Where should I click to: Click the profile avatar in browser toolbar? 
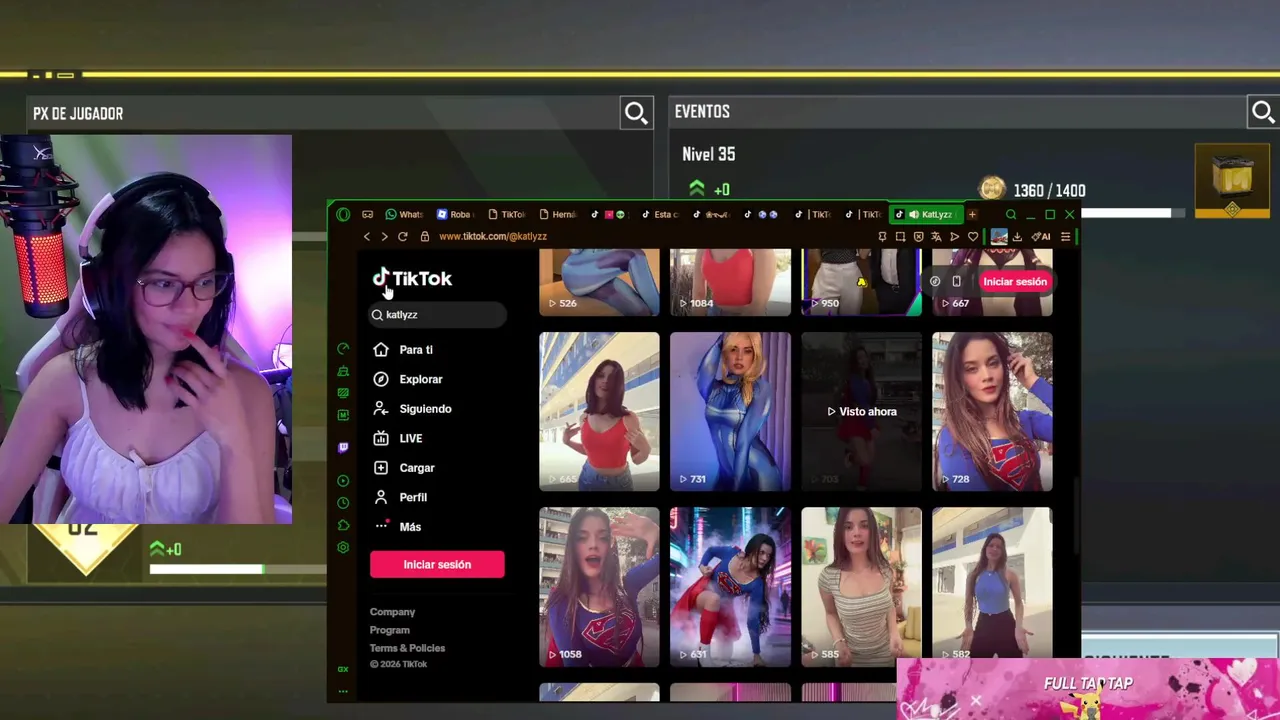click(x=999, y=236)
